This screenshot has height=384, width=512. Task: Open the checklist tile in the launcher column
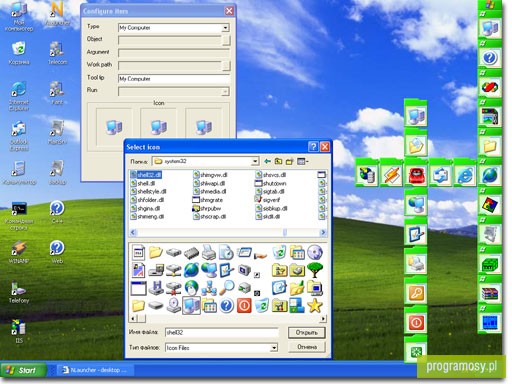coord(416,234)
